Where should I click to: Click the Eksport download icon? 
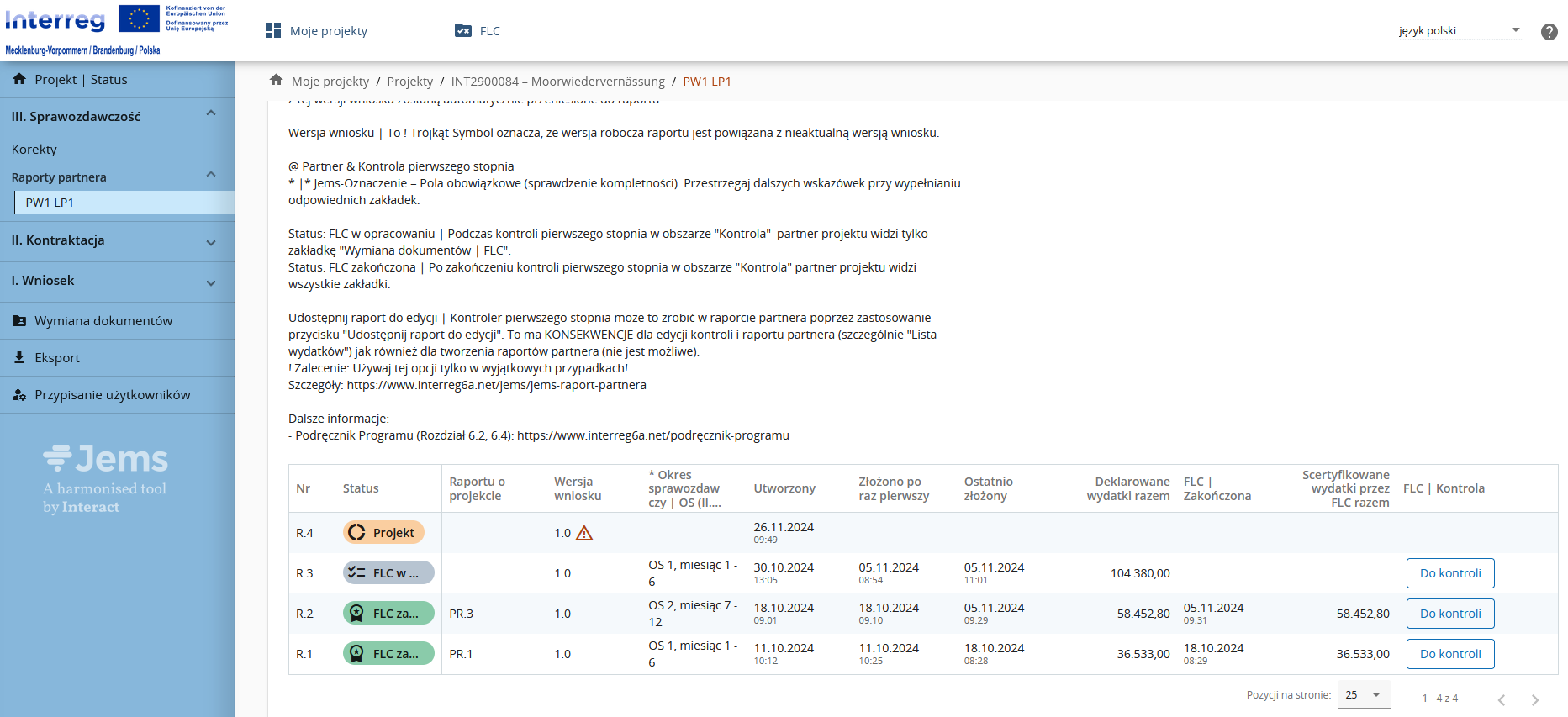click(x=19, y=357)
